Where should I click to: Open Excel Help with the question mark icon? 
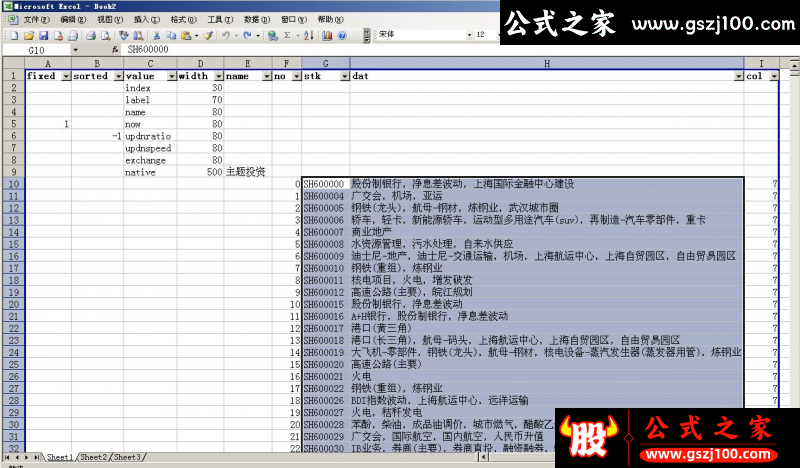[x=342, y=35]
